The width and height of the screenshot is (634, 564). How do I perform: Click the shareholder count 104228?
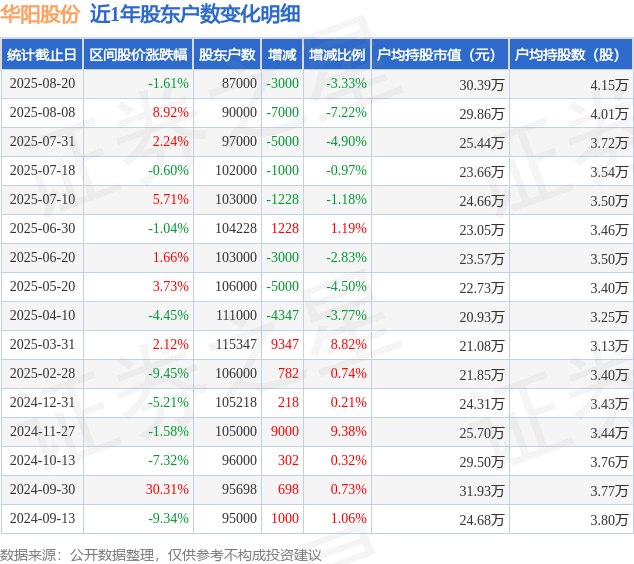coord(236,228)
